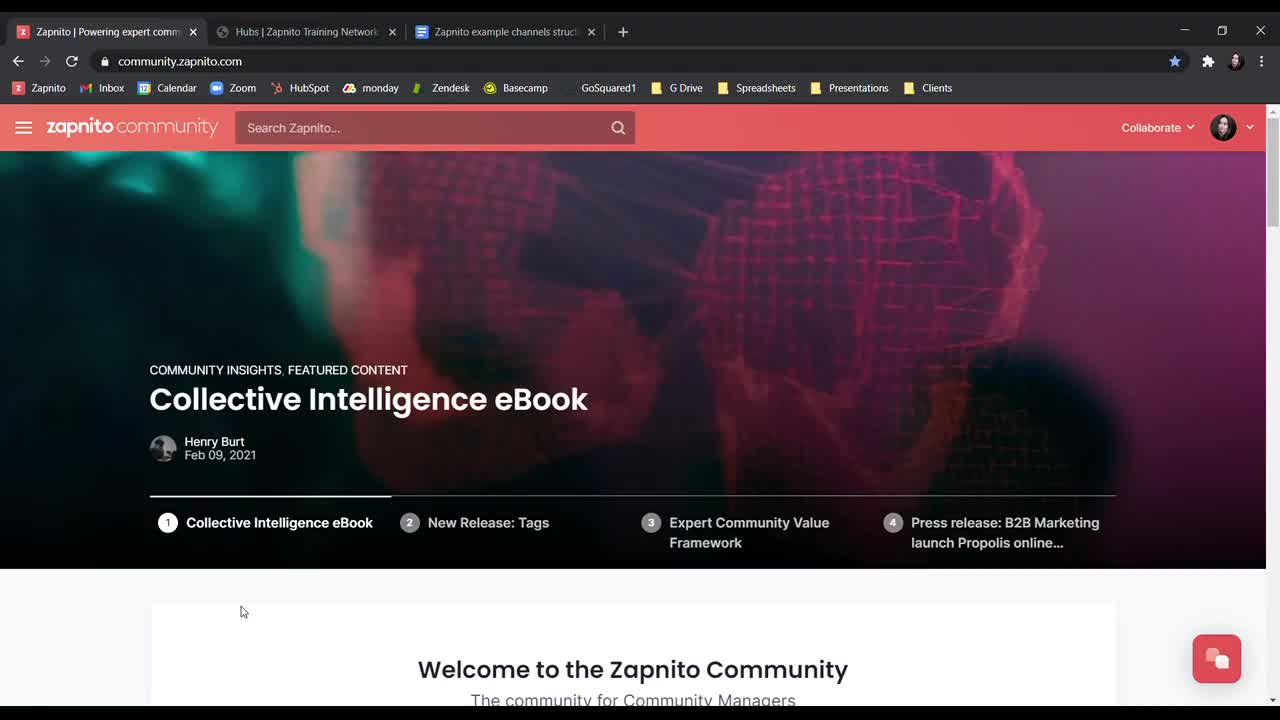Select slide 3 Expert Community Value Framework
Screen dimensions: 1280x720
click(748, 532)
